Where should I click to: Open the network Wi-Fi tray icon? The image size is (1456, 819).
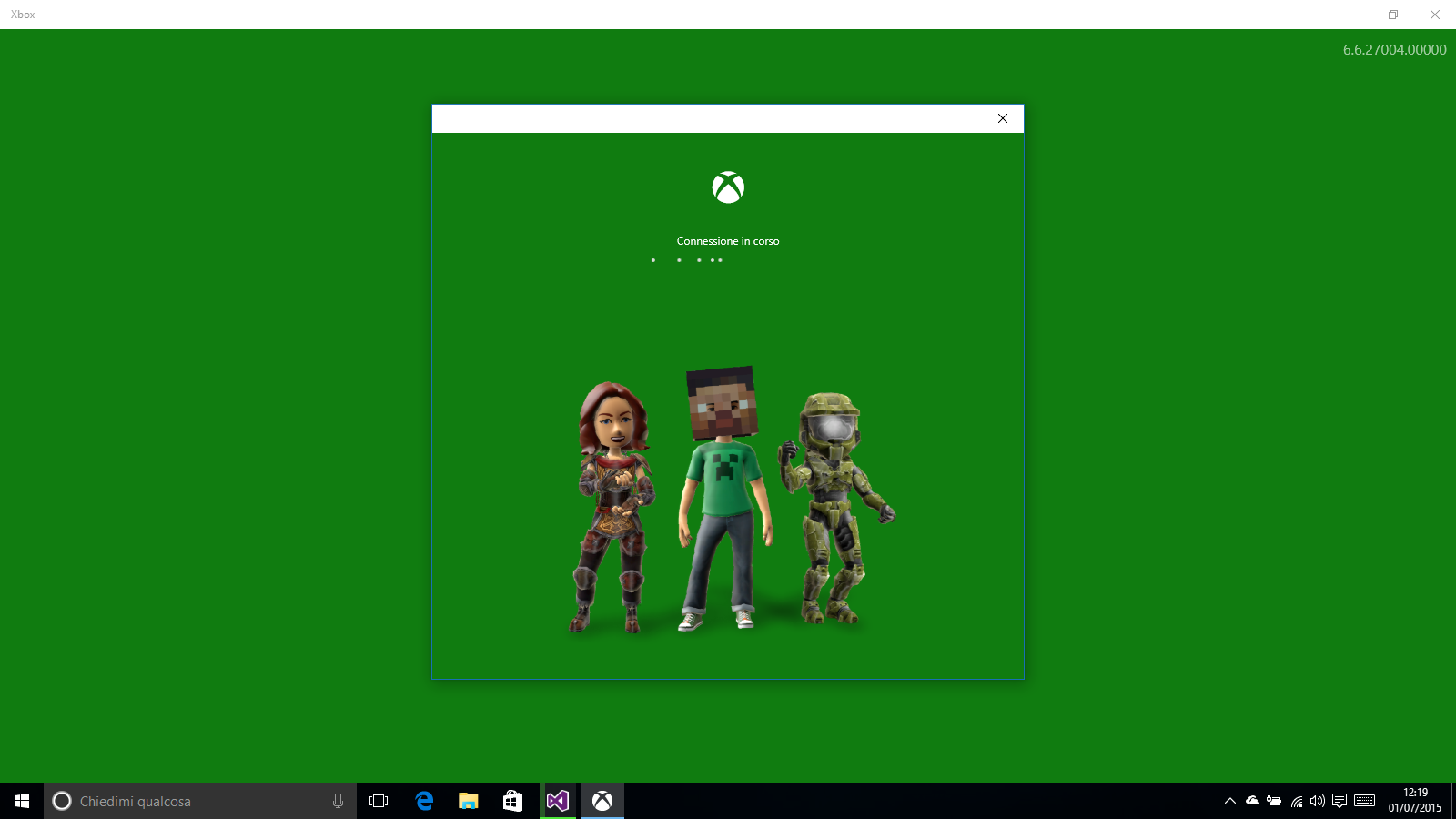tap(1297, 801)
